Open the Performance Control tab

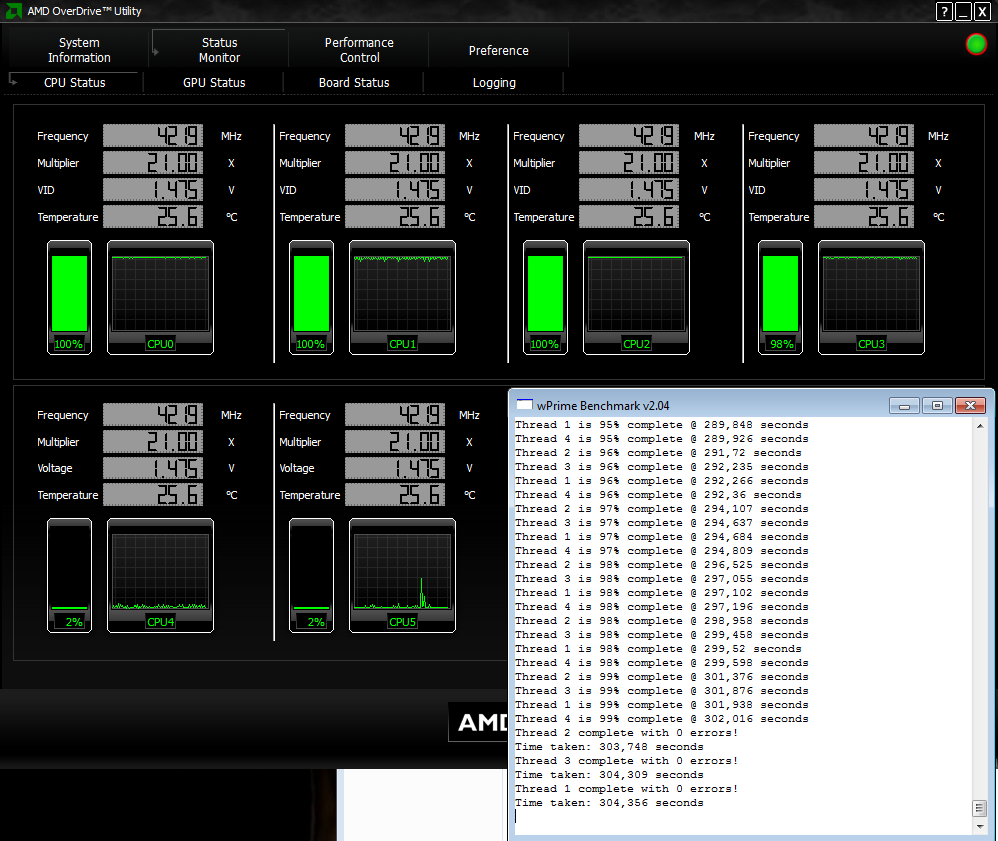pyautogui.click(x=359, y=50)
